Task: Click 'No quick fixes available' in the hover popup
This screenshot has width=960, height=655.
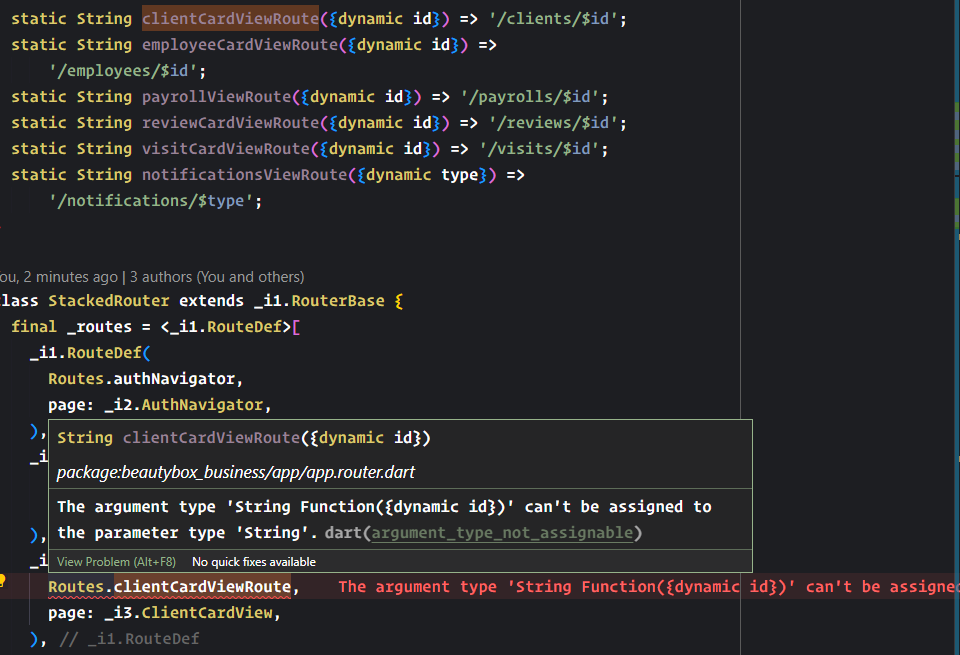Action: [x=254, y=561]
